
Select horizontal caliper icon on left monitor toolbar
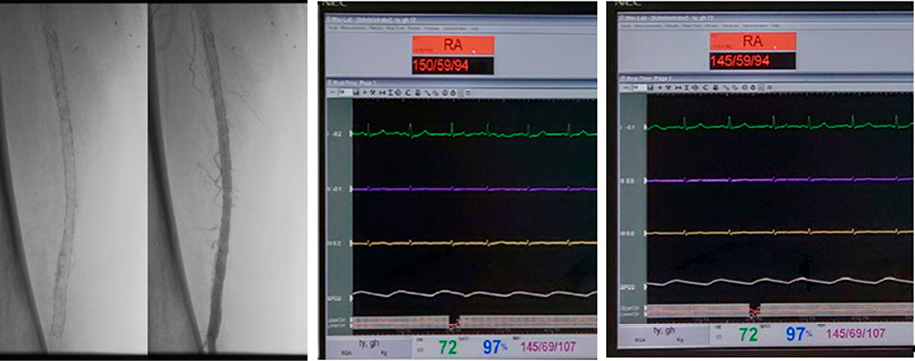tap(382, 93)
